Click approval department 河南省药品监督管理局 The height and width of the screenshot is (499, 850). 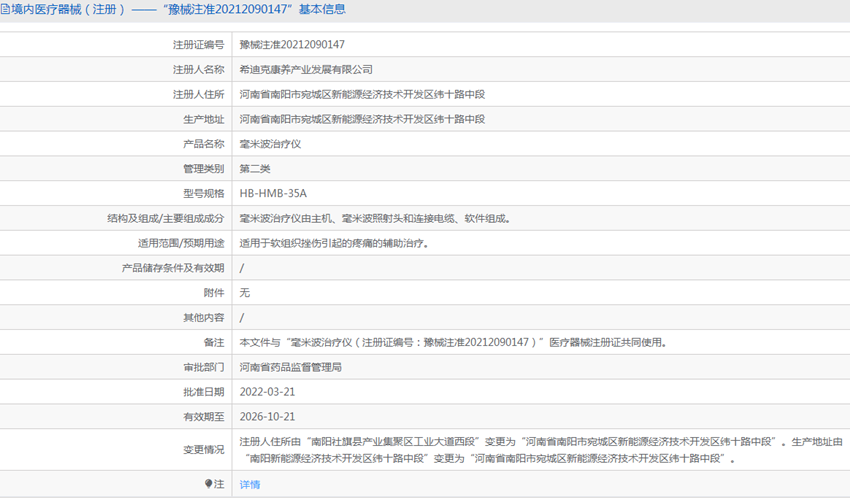(291, 367)
